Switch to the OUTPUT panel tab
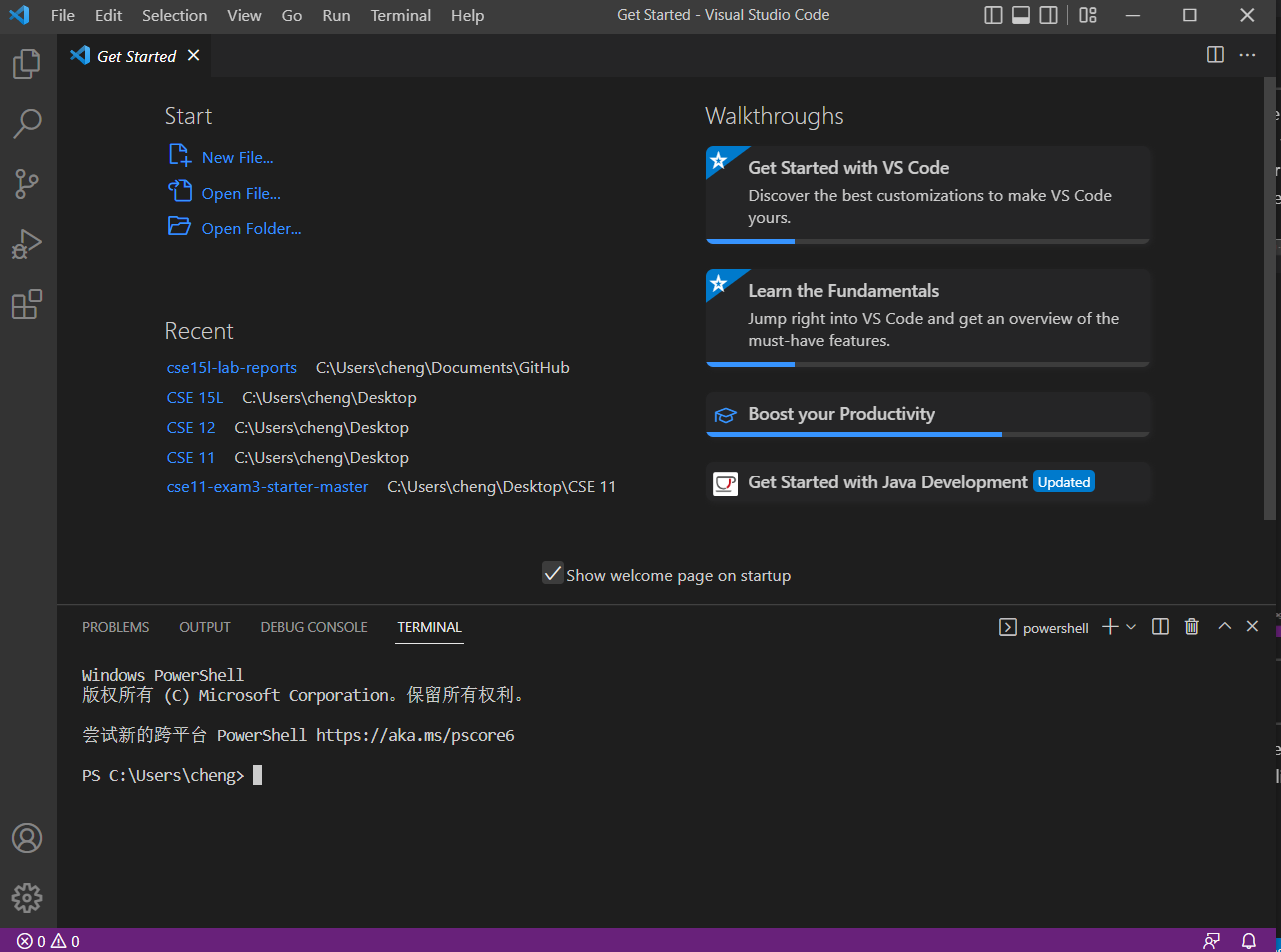Viewport: 1281px width, 952px height. 205,627
